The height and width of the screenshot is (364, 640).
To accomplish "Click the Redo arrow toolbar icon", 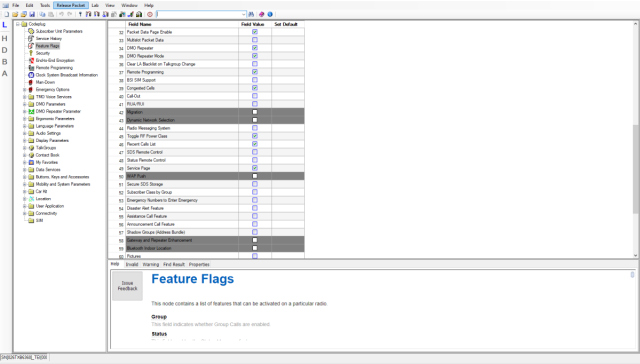I will [70, 14].
